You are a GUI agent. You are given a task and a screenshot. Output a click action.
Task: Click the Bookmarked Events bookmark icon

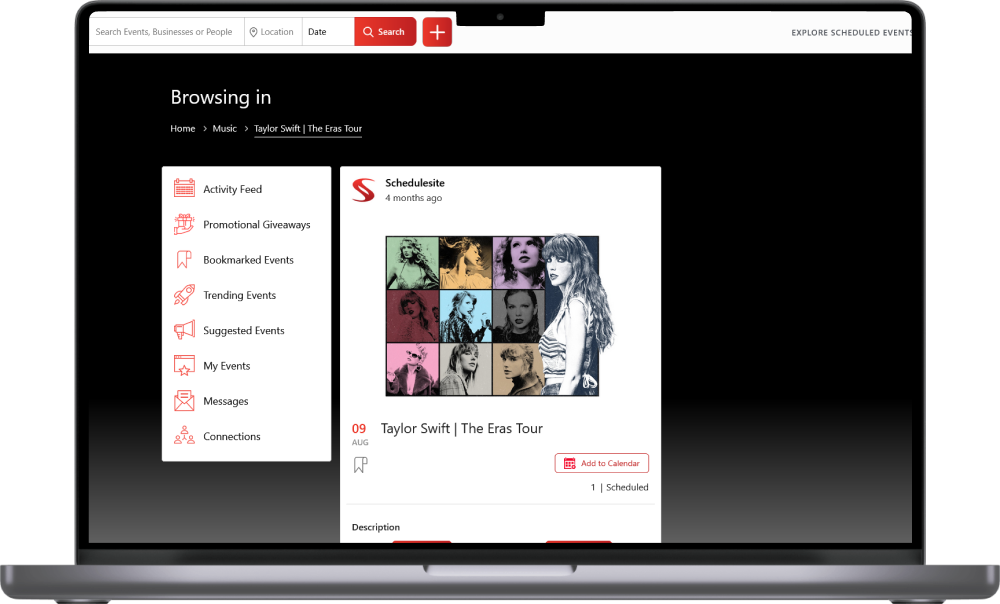(x=184, y=259)
